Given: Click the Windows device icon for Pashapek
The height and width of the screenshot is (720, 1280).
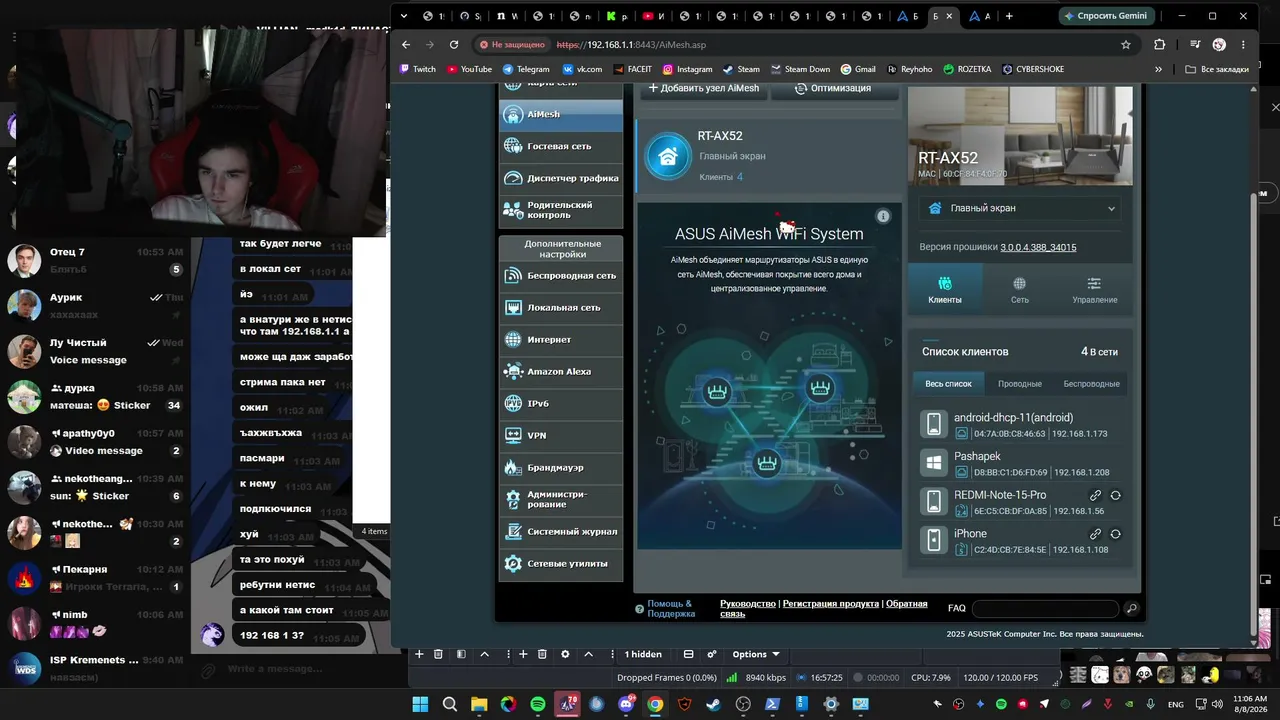Looking at the screenshot, I should pyautogui.click(x=934, y=463).
